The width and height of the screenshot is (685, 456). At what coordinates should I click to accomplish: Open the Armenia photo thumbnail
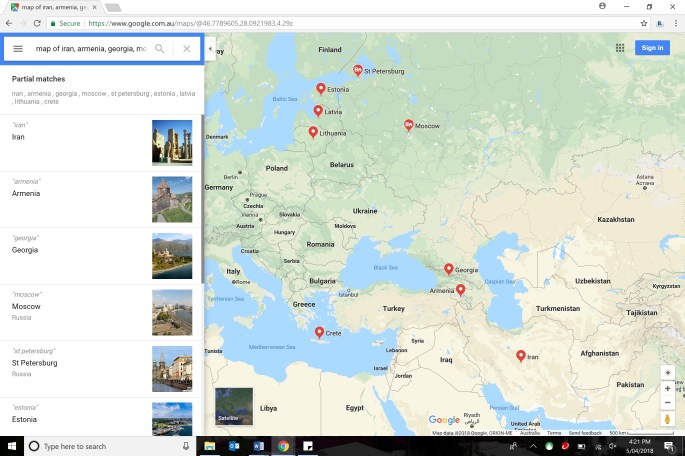pyautogui.click(x=172, y=200)
